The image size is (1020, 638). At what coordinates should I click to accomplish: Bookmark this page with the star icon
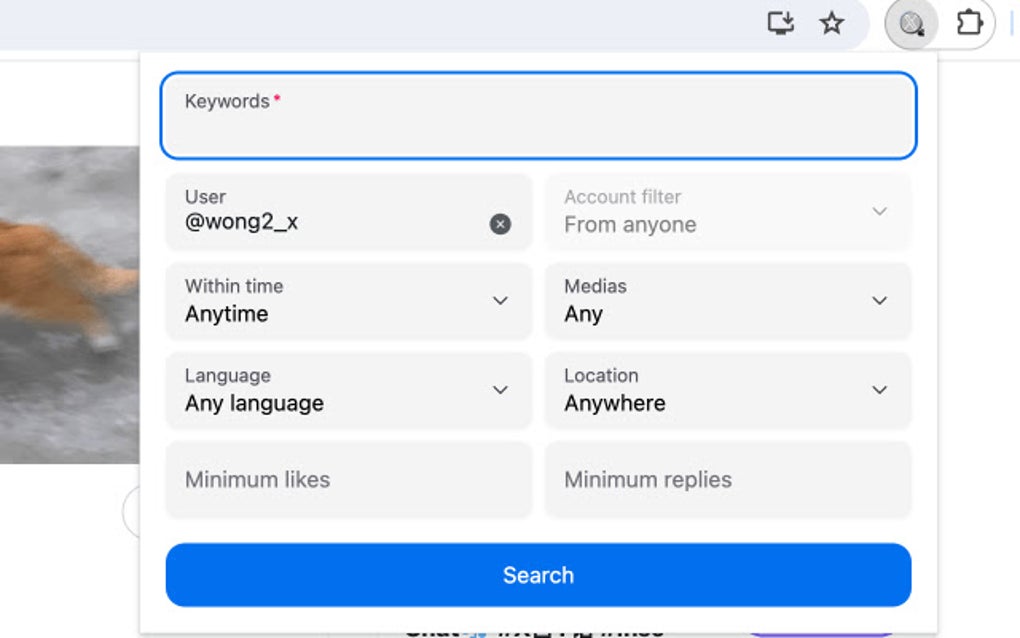click(832, 23)
